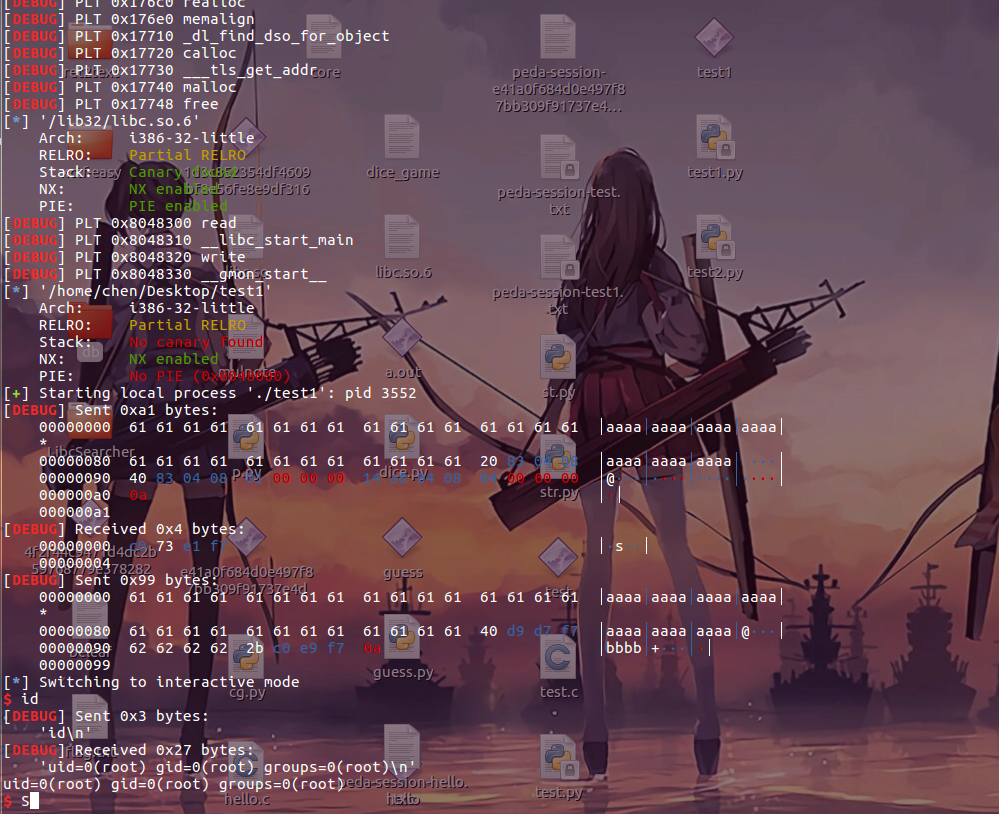Click the core file icon

pyautogui.click(x=324, y=38)
